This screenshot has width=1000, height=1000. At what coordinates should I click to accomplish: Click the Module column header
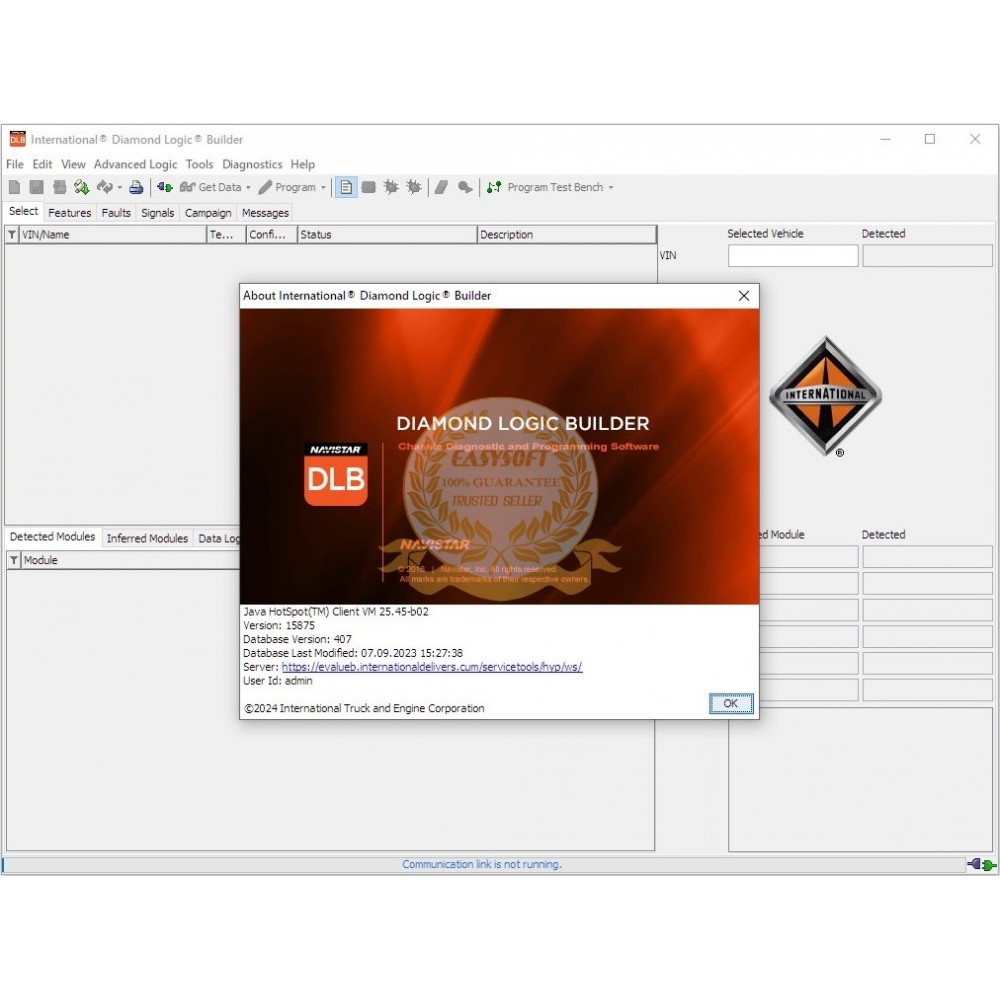tap(131, 560)
